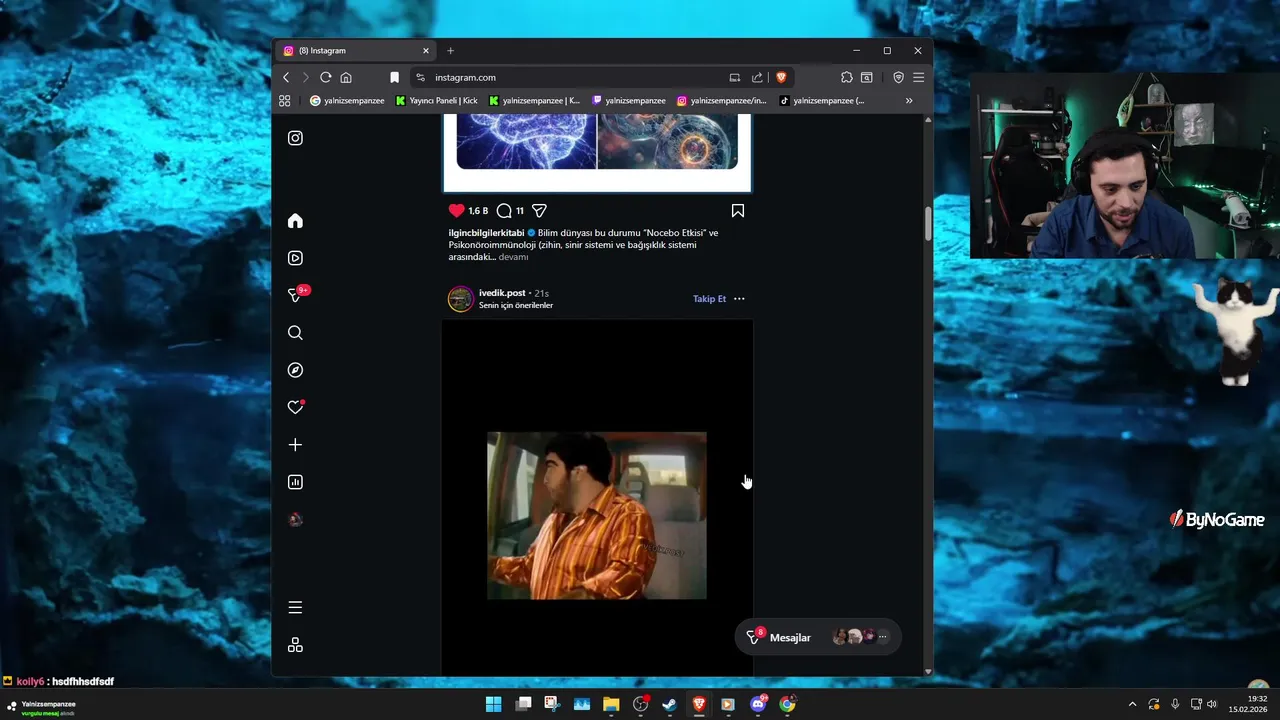Open Notifications heart in the sidebar

coord(295,407)
